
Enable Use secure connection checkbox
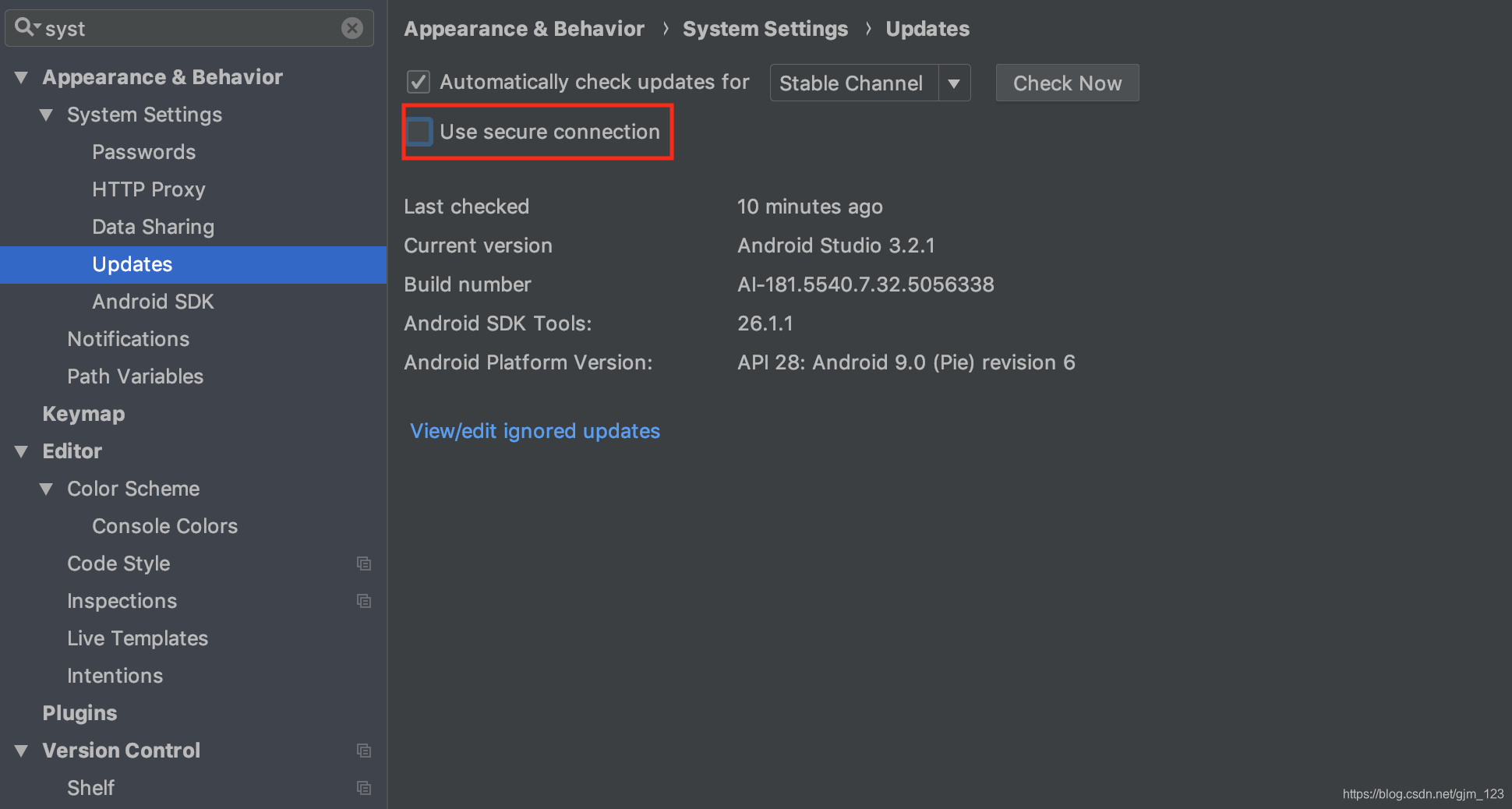pyautogui.click(x=419, y=132)
